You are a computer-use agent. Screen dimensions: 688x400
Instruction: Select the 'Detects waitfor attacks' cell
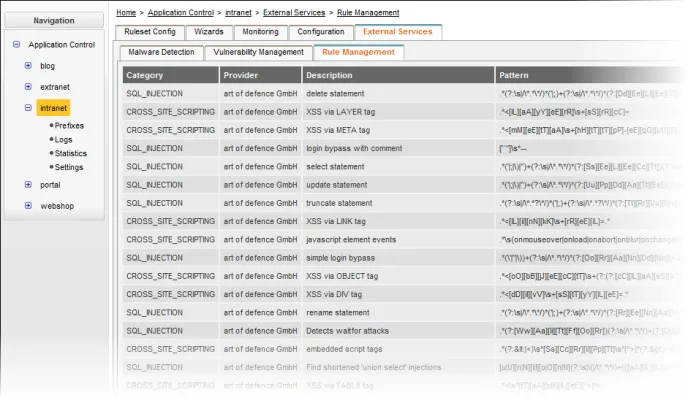point(398,331)
